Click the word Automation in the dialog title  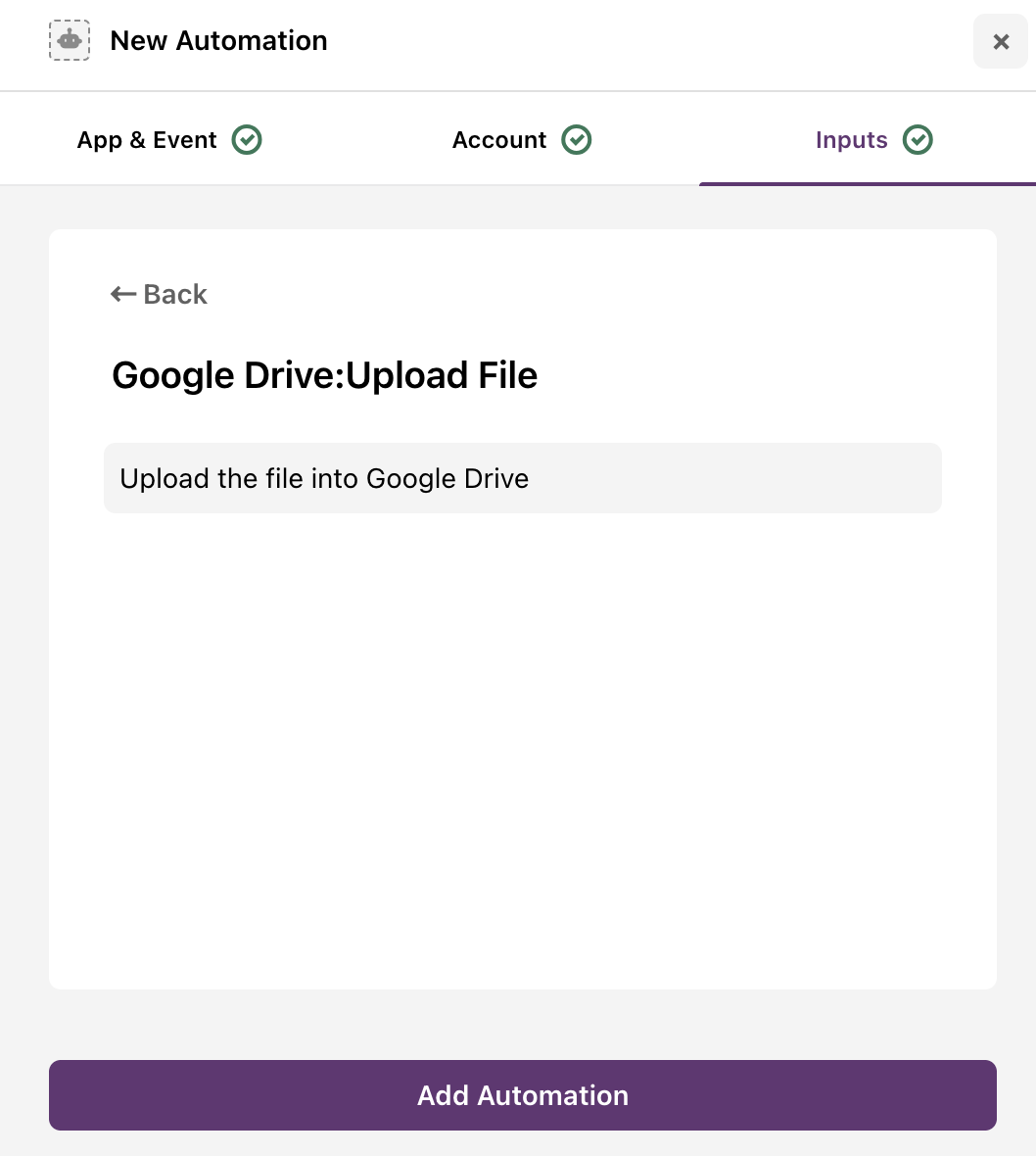252,40
